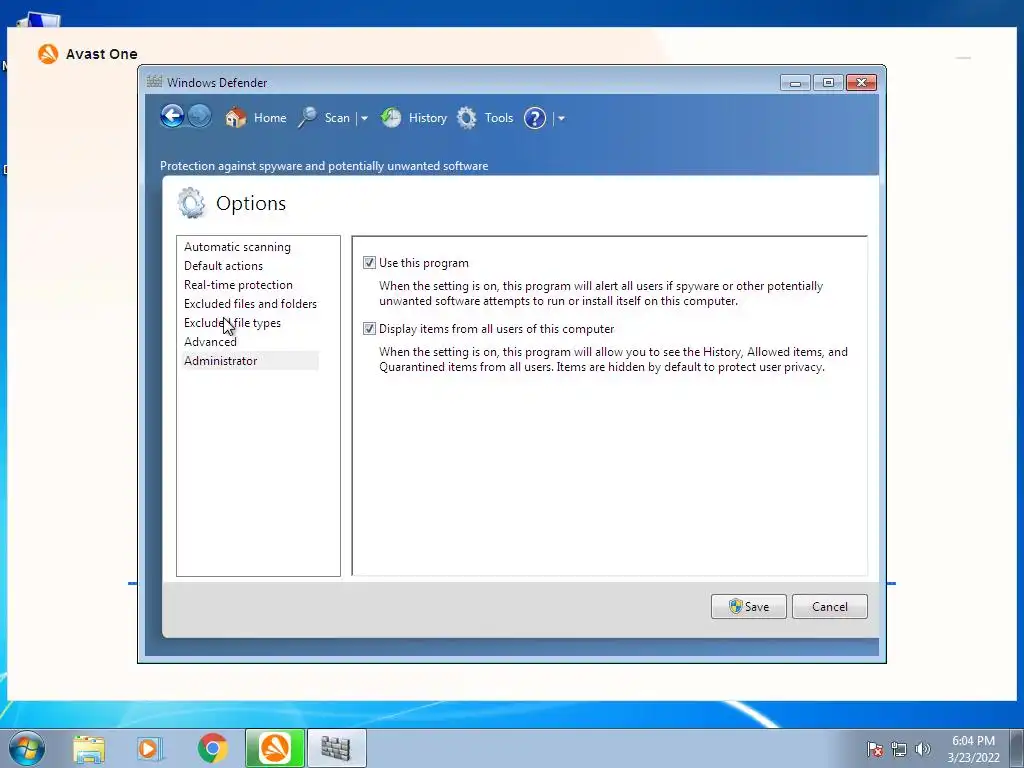
Task: Open the blue Help question mark
Action: (535, 118)
